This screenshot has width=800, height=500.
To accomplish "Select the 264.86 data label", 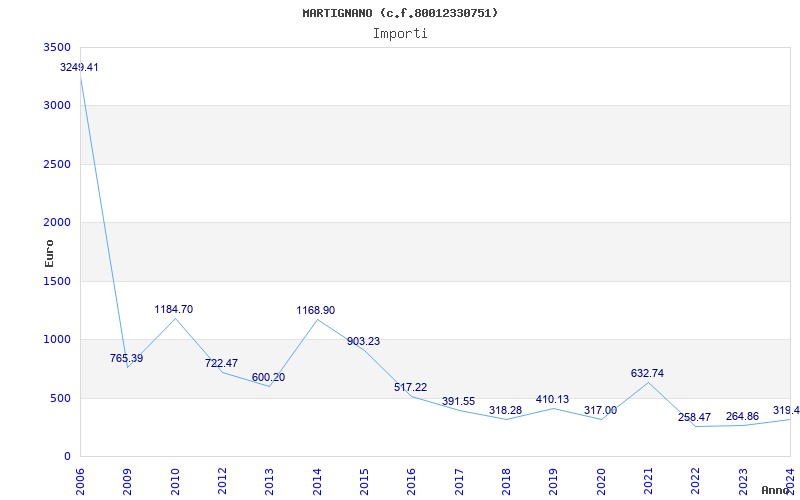I will pyautogui.click(x=742, y=416).
